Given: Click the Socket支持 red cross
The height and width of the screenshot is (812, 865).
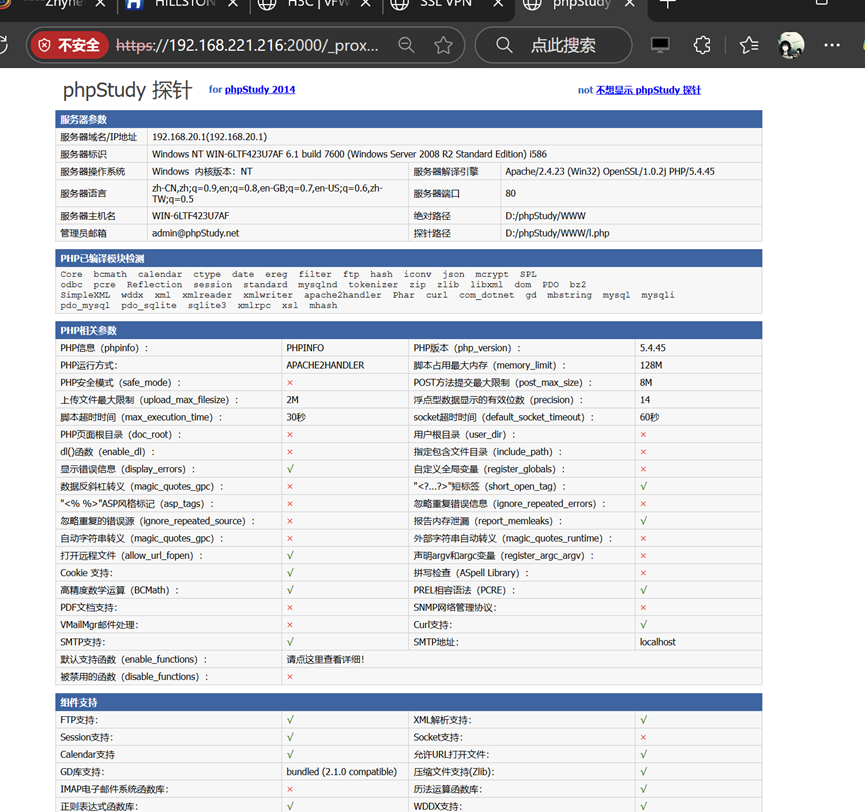Looking at the screenshot, I should coord(643,738).
